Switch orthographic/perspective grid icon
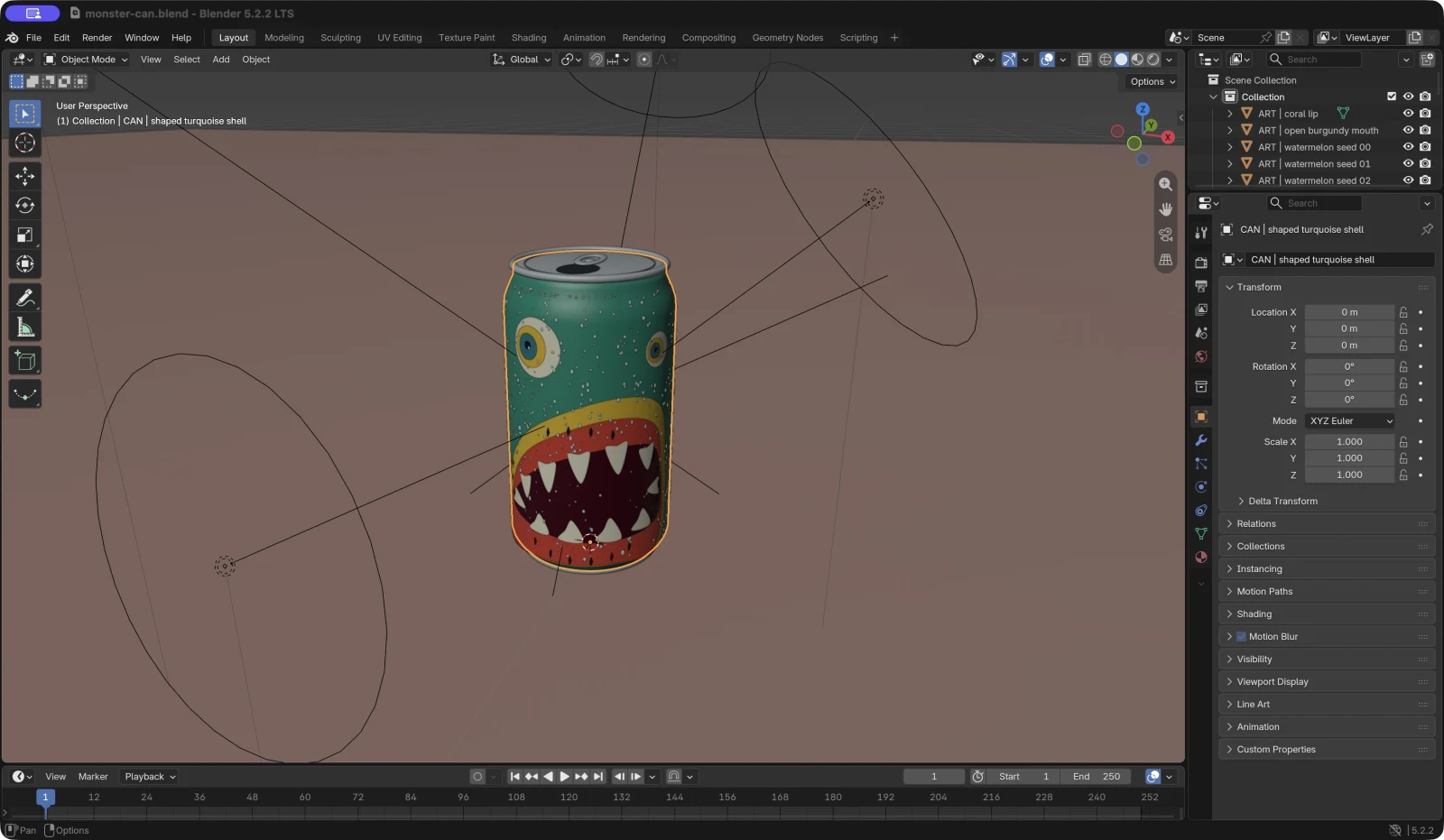Screen dimensions: 1444x840 1166,260
